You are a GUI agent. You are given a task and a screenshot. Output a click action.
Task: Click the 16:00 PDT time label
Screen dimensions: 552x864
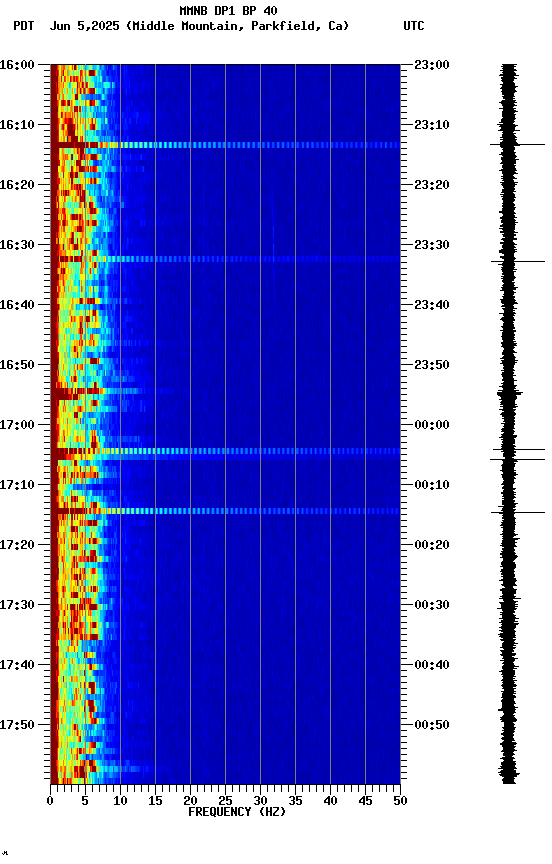click(x=17, y=65)
